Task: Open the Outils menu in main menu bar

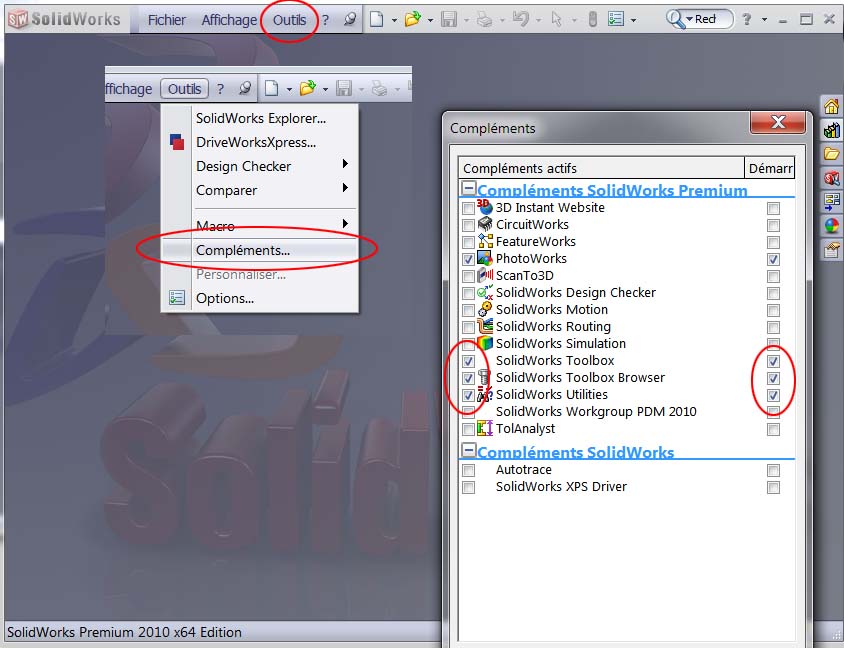Action: [x=290, y=20]
